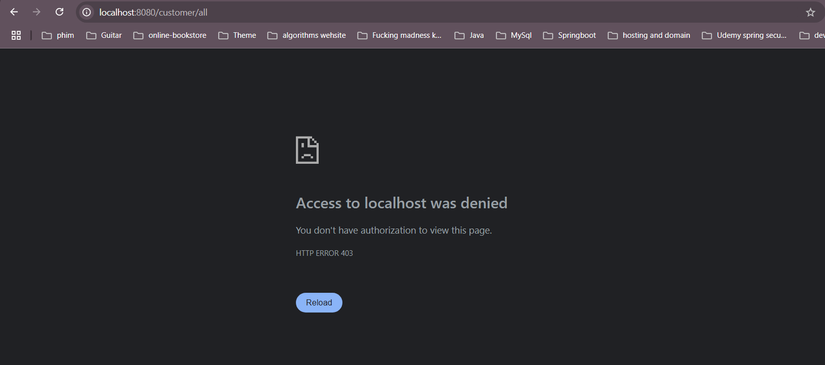Image resolution: width=825 pixels, height=365 pixels.
Task: Open the phim bookmark folder
Action: pos(58,35)
